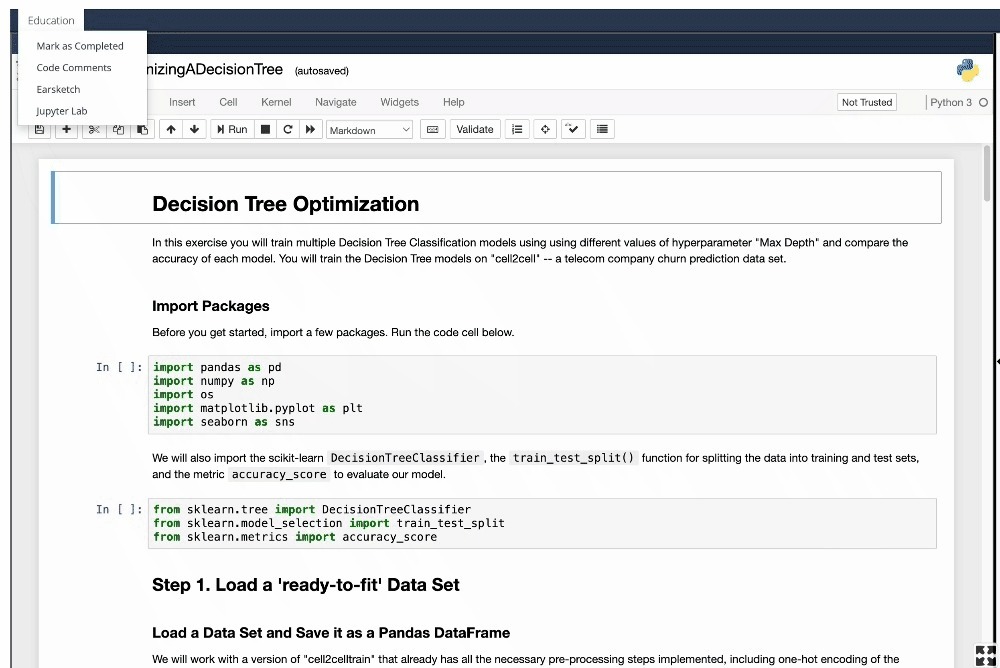
Task: Click the Validate button
Action: click(x=475, y=130)
